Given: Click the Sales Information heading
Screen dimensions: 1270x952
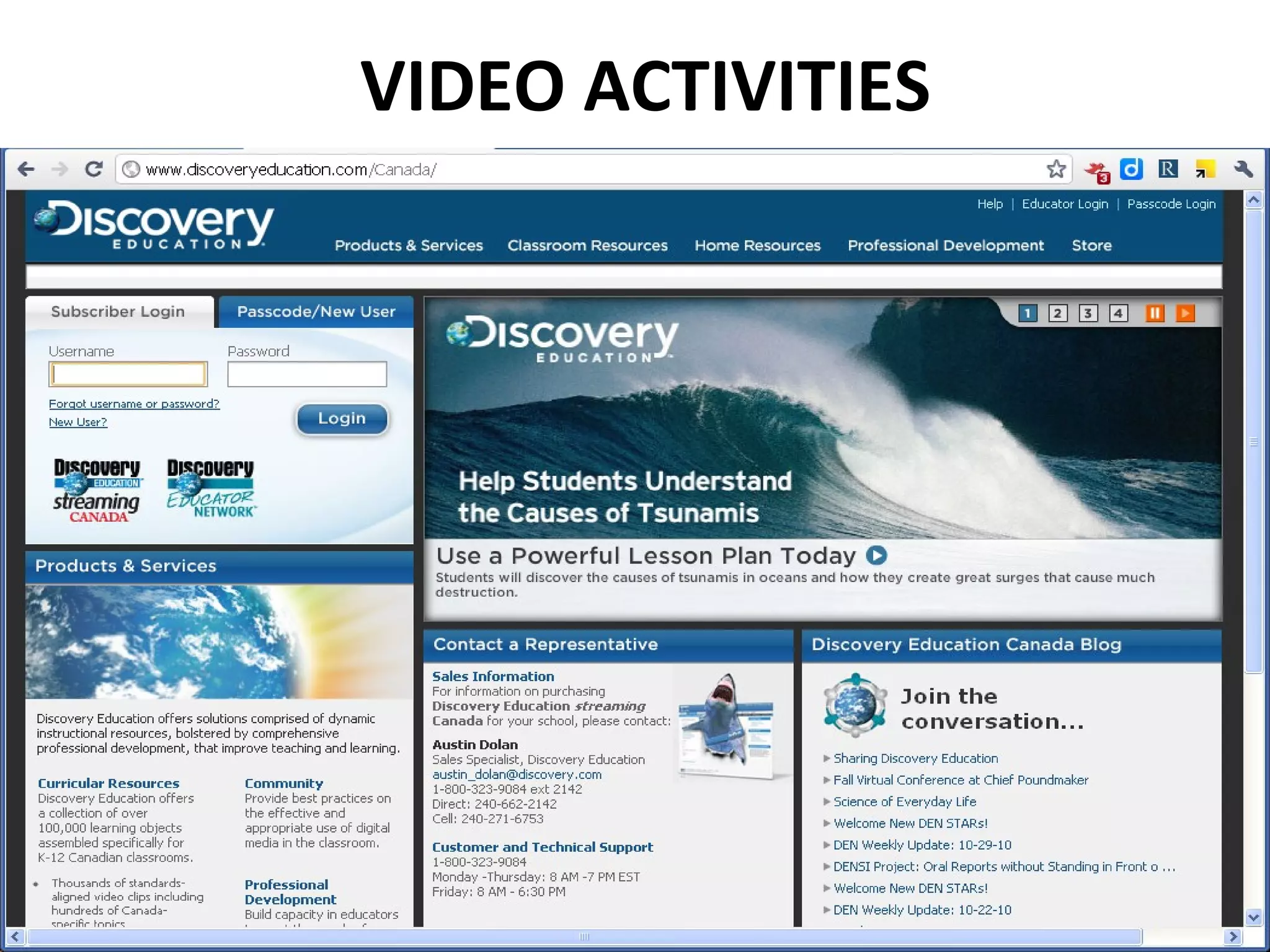Looking at the screenshot, I should click(x=493, y=677).
